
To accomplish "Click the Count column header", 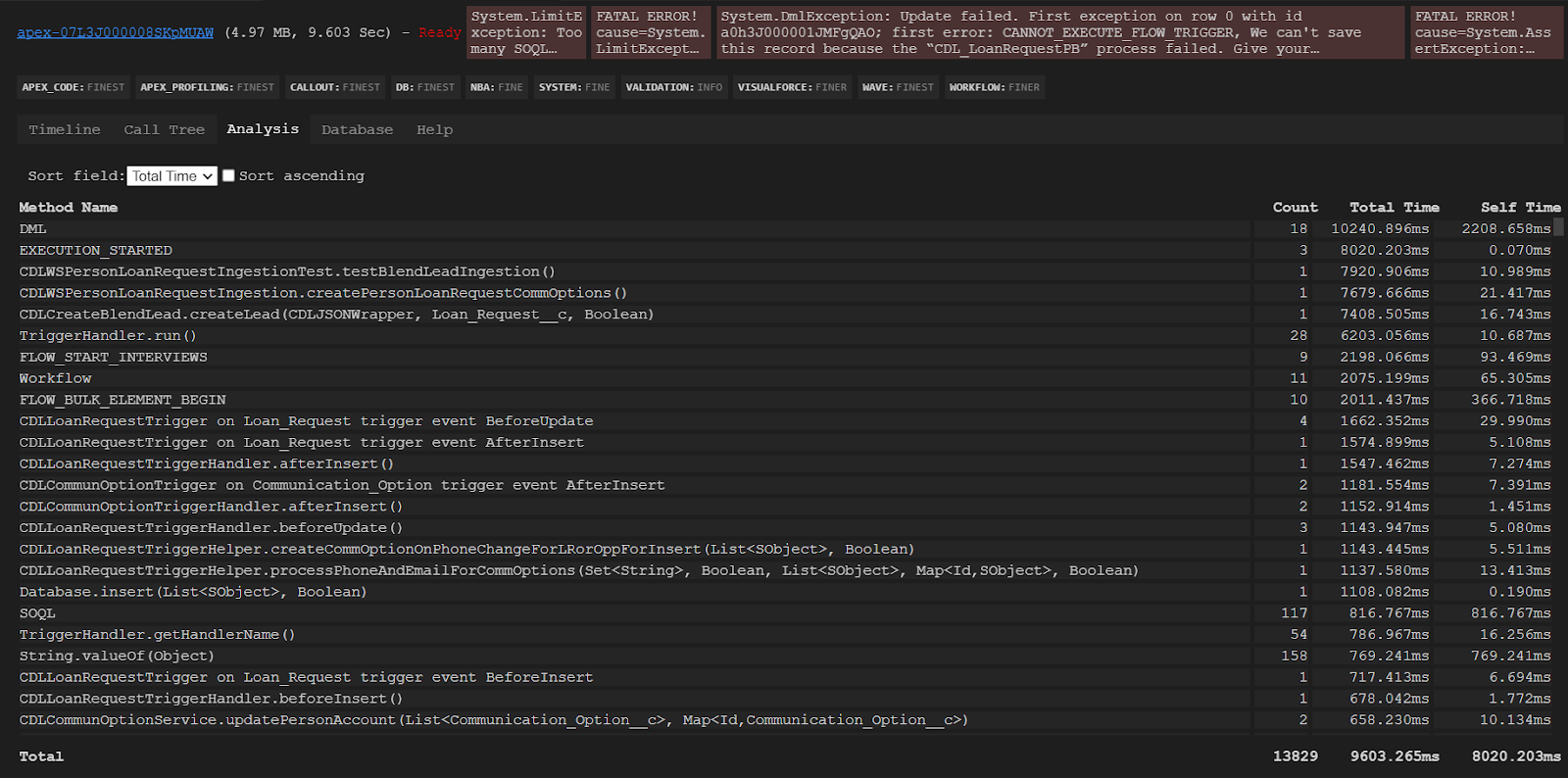I will click(1295, 208).
